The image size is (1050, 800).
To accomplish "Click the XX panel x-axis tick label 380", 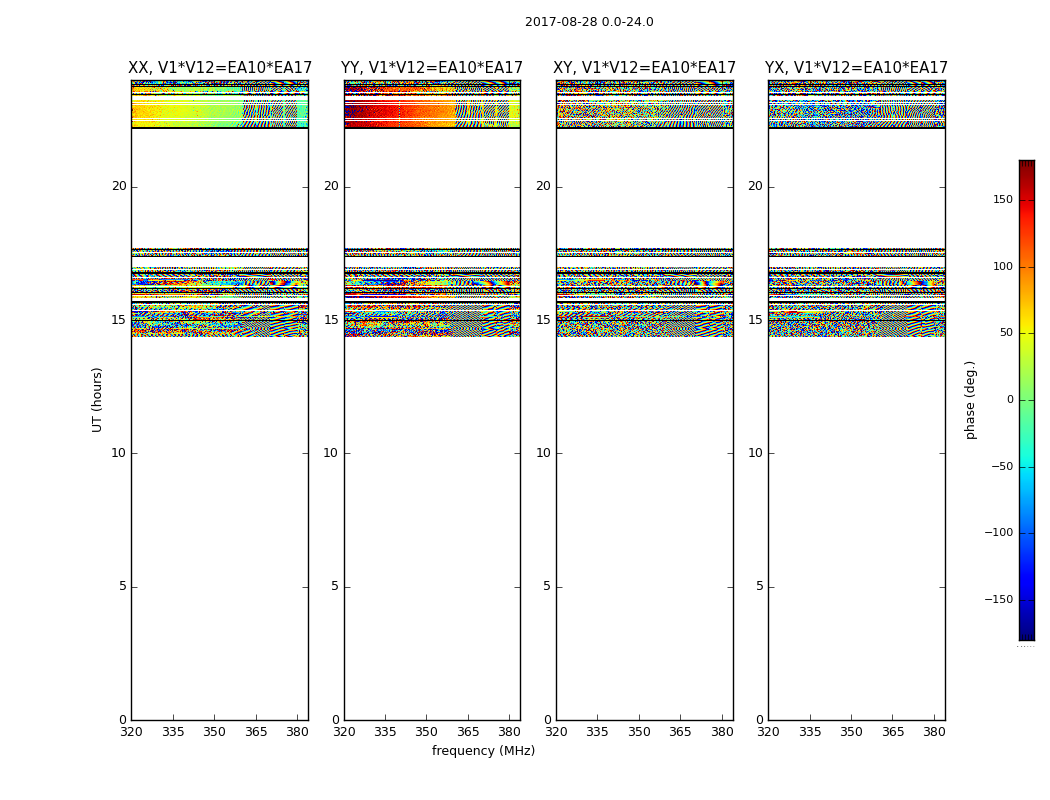I will click(298, 732).
